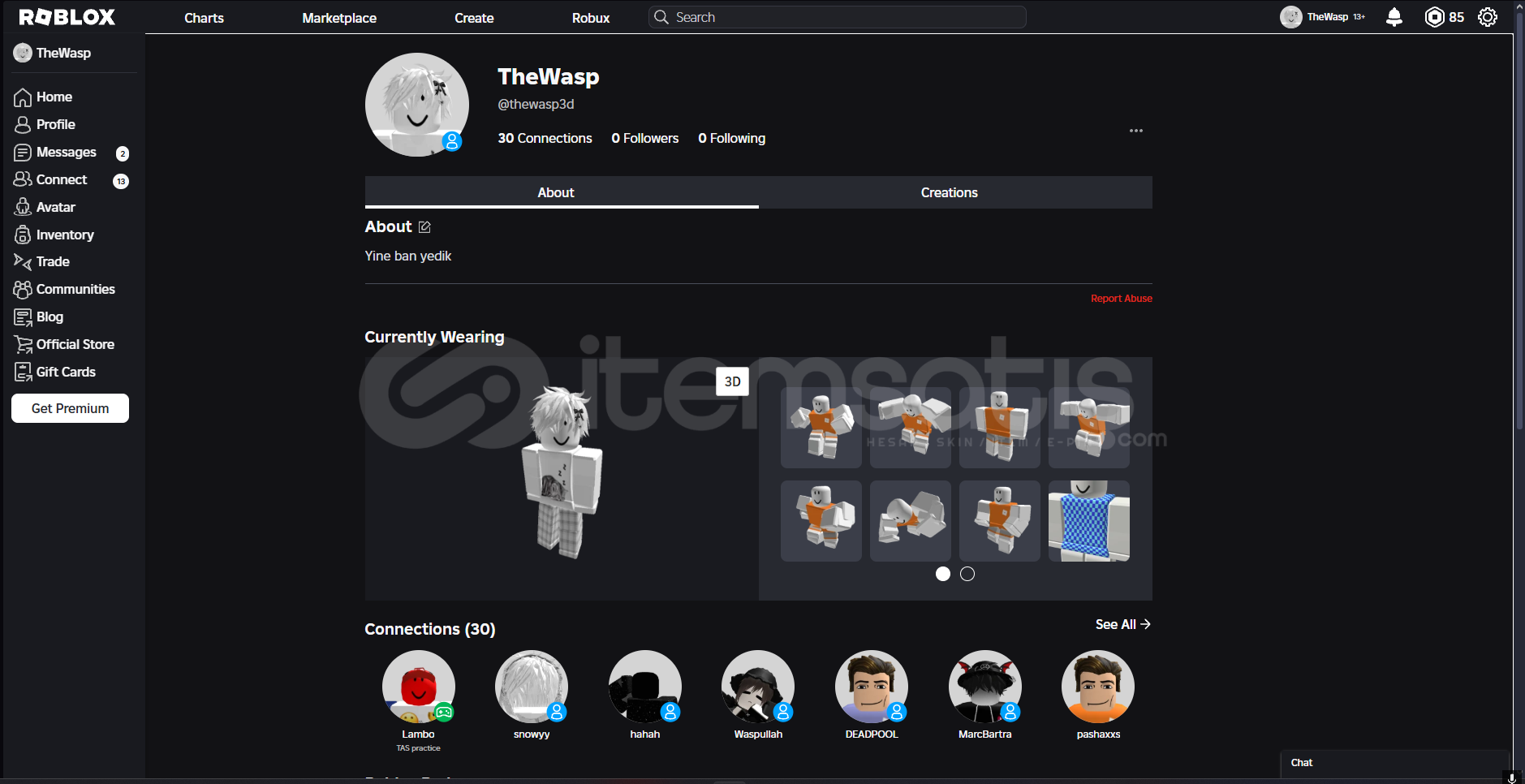Screen dimensions: 1525x784
Task: Click the TheWasp name in sidebar
Action: (x=63, y=54)
